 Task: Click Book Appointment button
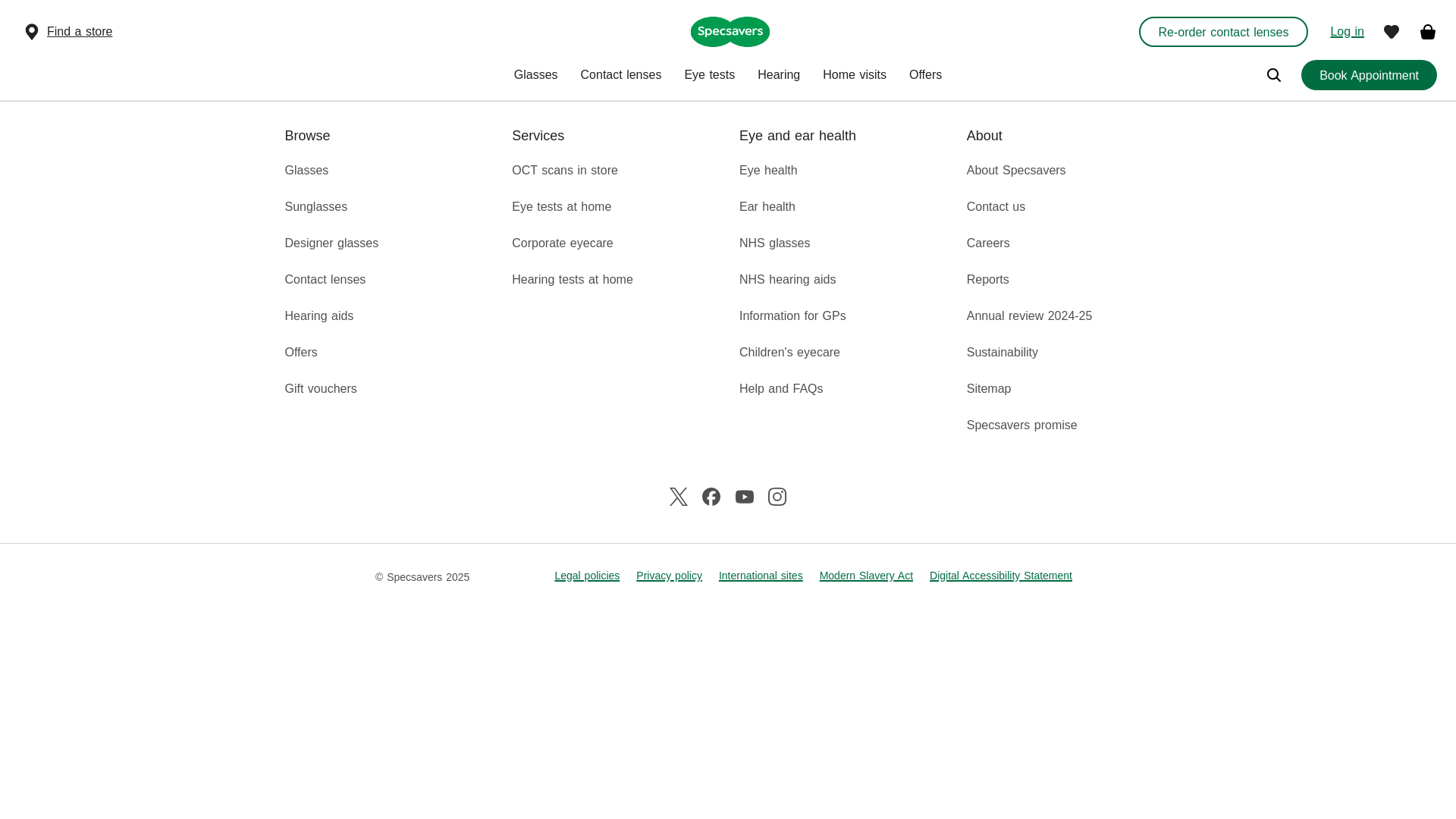[x=1368, y=75]
